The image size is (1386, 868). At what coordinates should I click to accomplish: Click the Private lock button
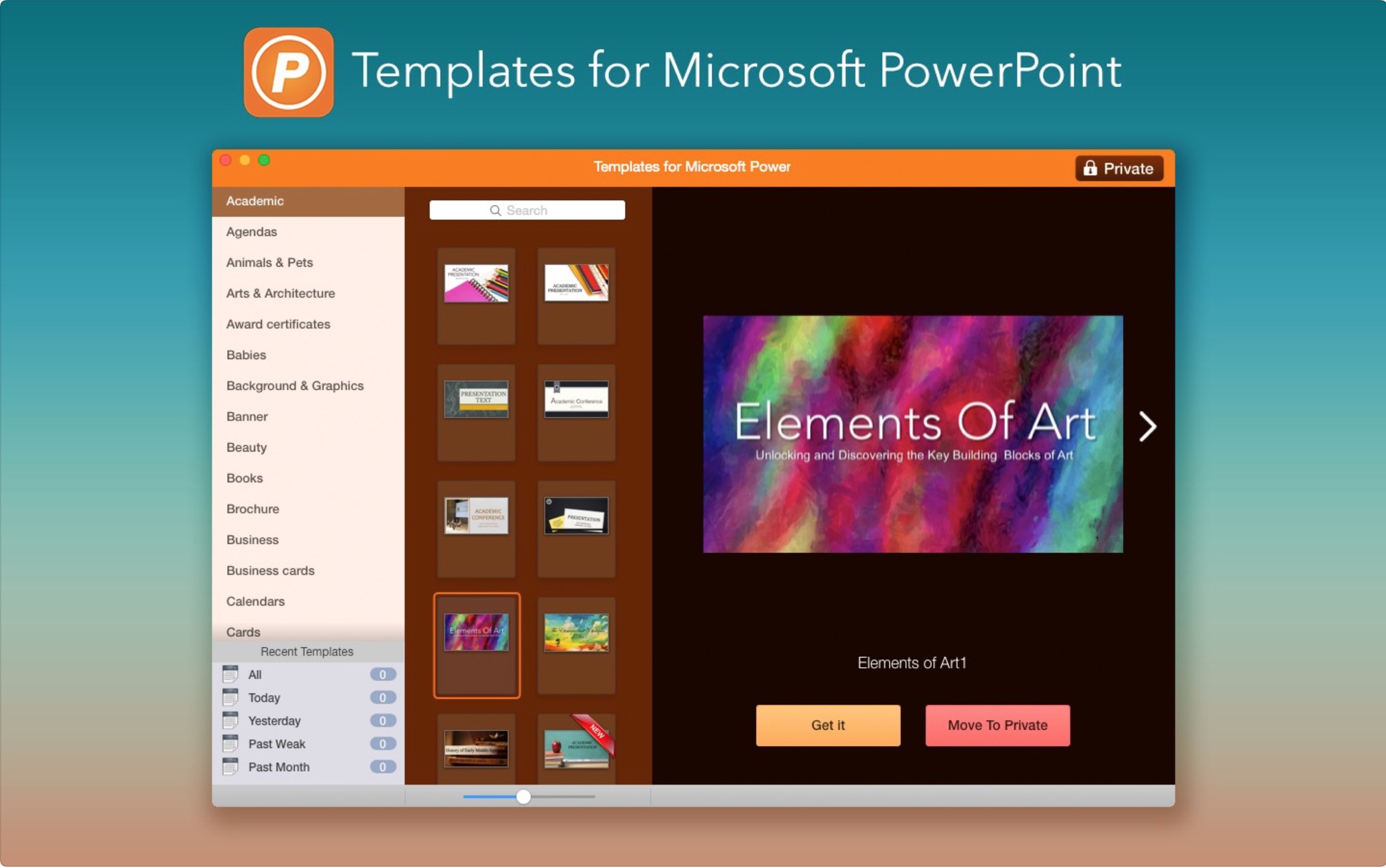[x=1119, y=169]
